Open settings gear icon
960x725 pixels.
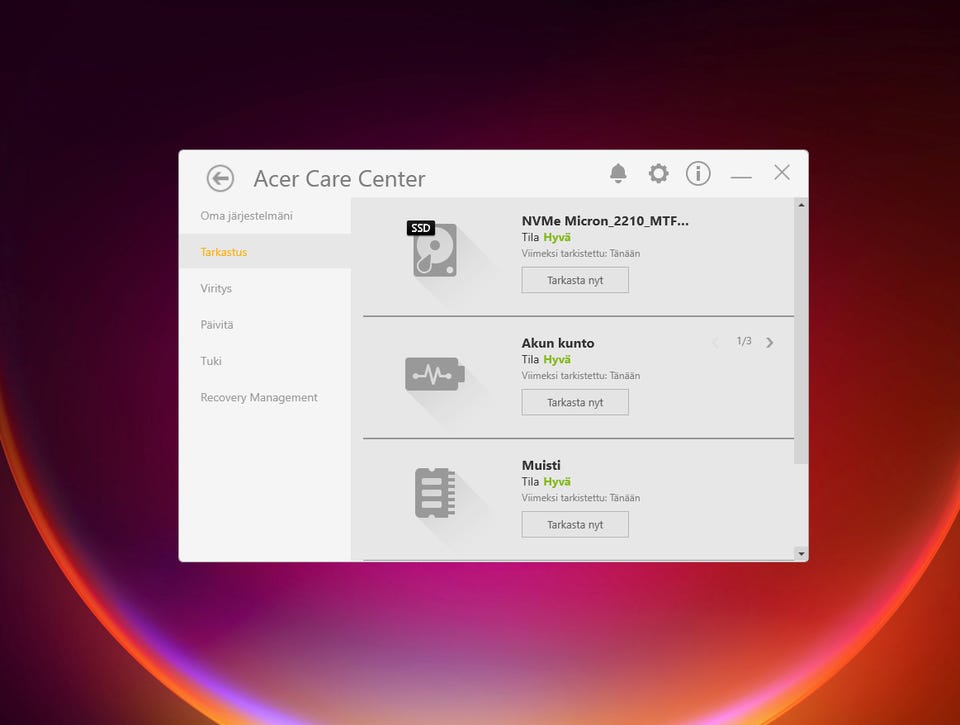658,173
